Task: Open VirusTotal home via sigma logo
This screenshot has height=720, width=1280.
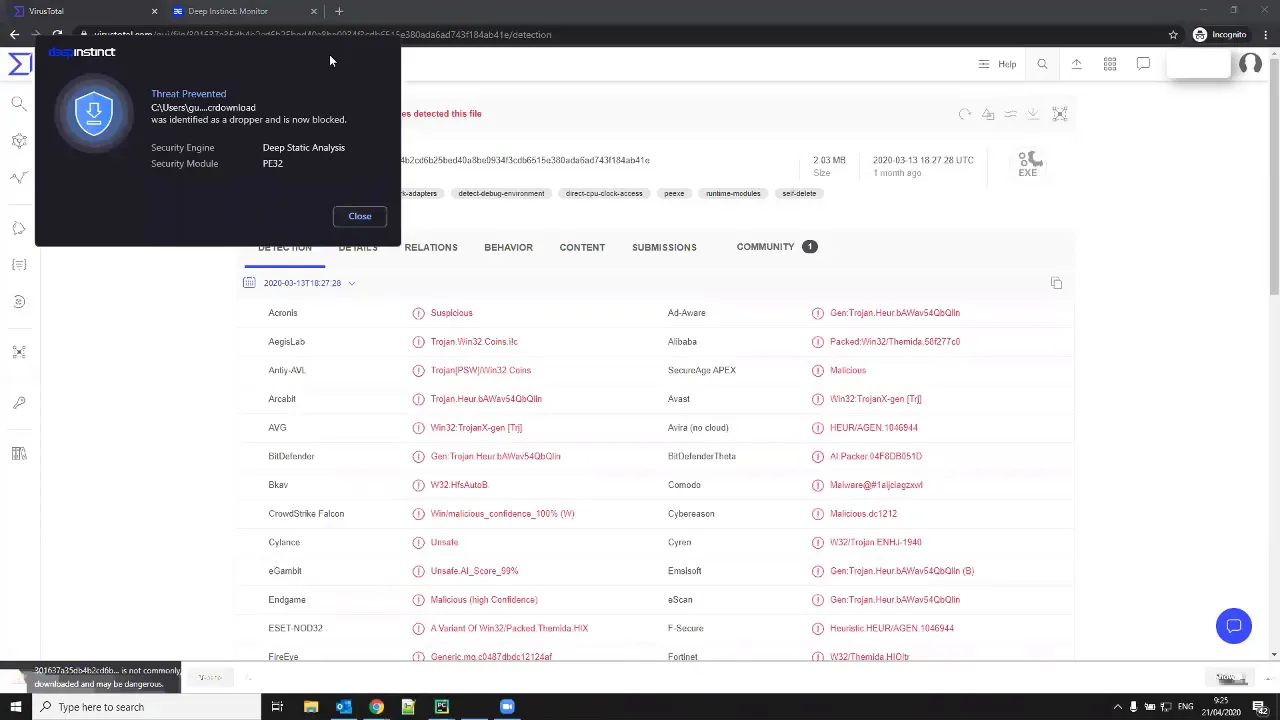Action: (x=19, y=64)
